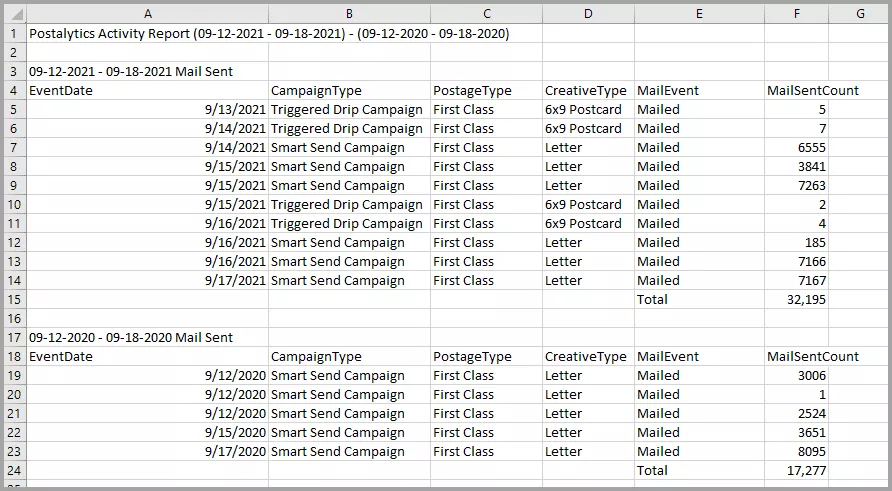892x491 pixels.
Task: Select column F header
Action: (796, 14)
